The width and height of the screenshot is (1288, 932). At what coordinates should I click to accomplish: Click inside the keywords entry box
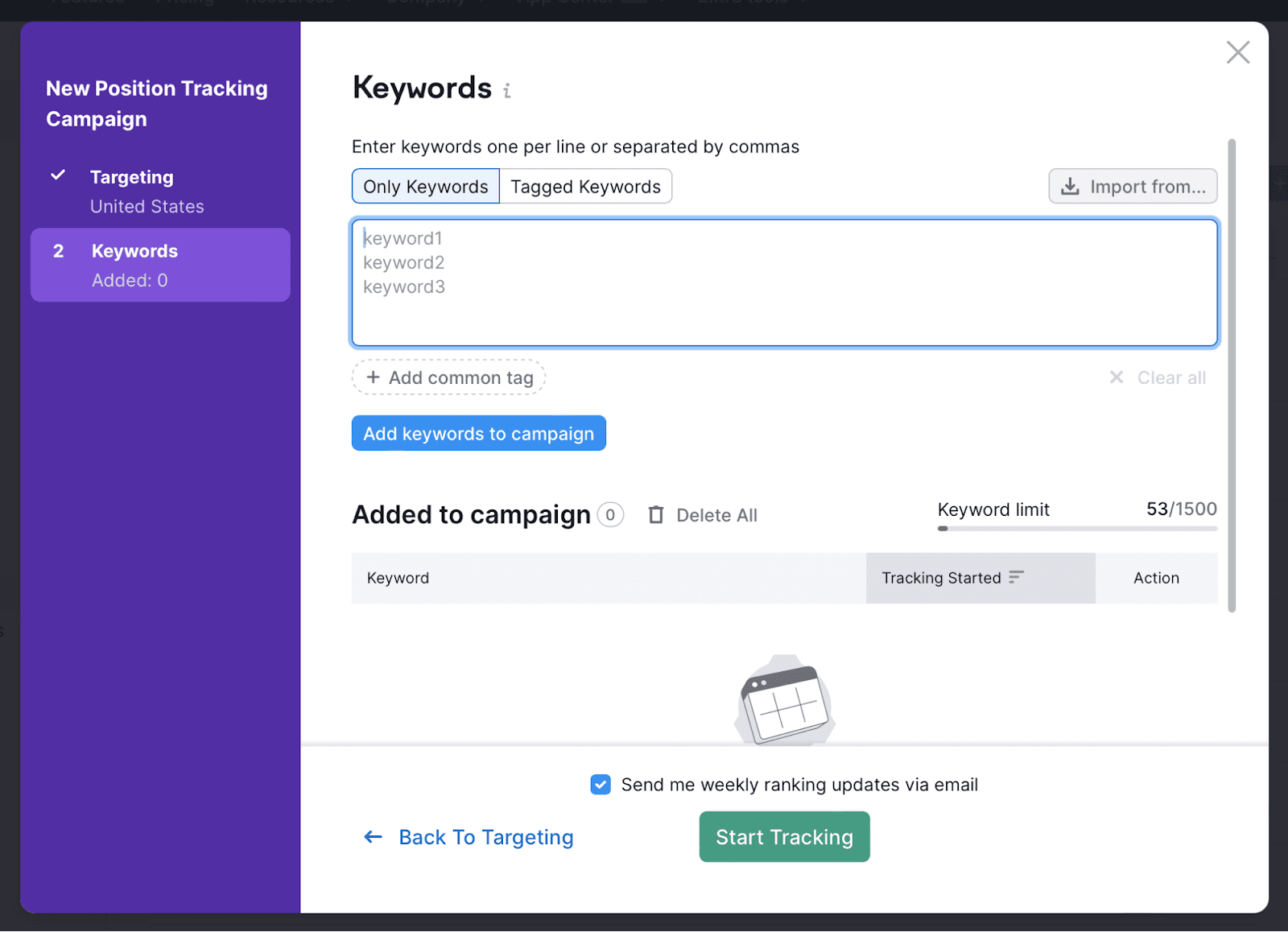pyautogui.click(x=785, y=282)
